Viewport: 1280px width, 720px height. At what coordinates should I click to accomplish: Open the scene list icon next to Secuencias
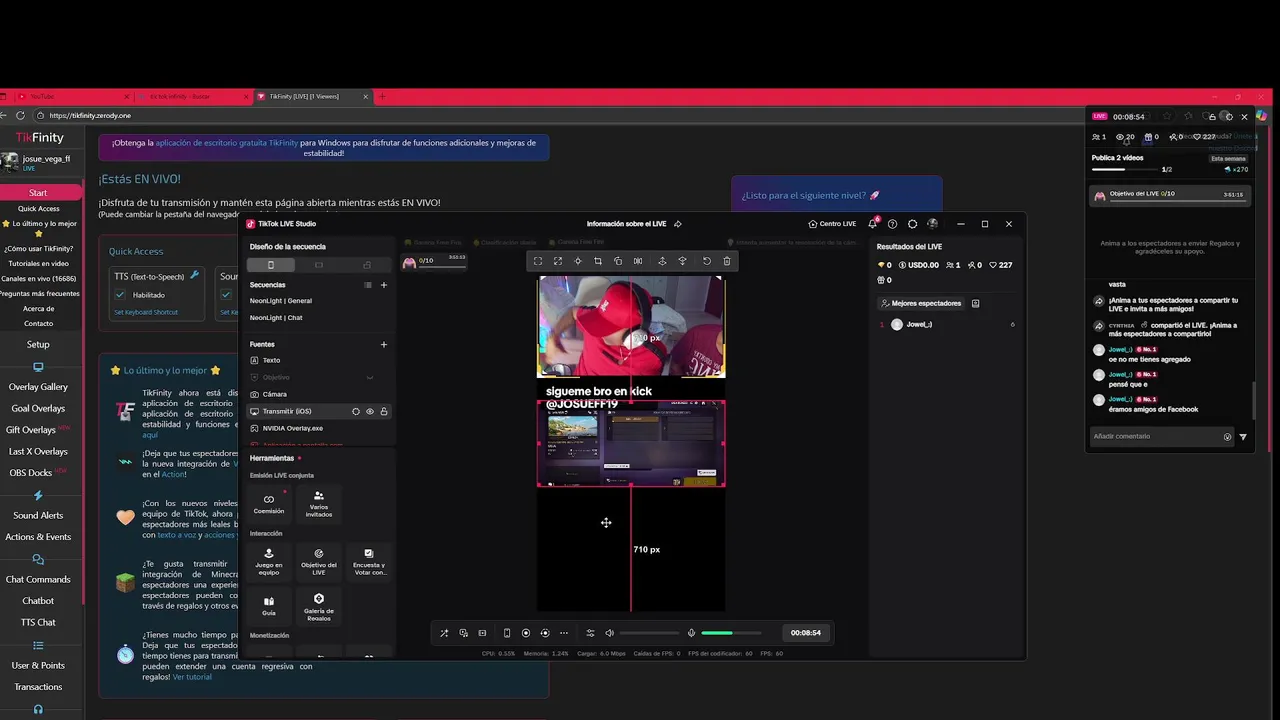point(368,285)
